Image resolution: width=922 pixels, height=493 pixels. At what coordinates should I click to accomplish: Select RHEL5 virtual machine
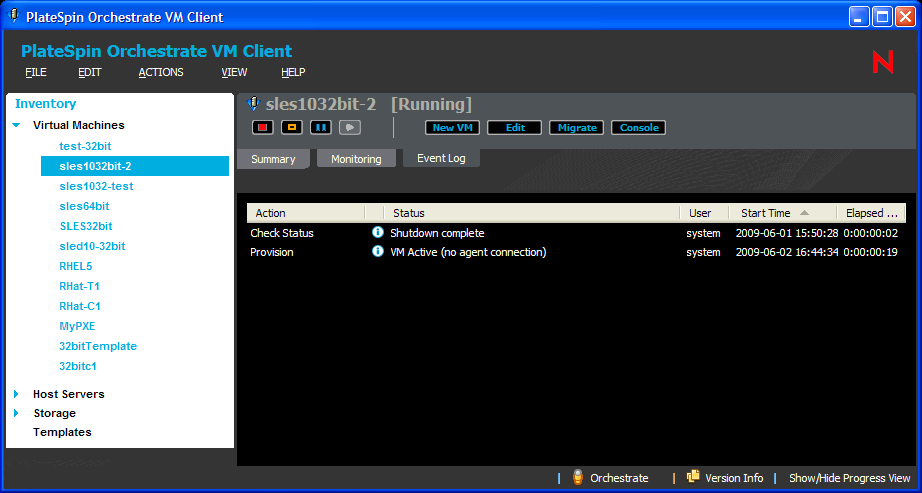pos(76,266)
